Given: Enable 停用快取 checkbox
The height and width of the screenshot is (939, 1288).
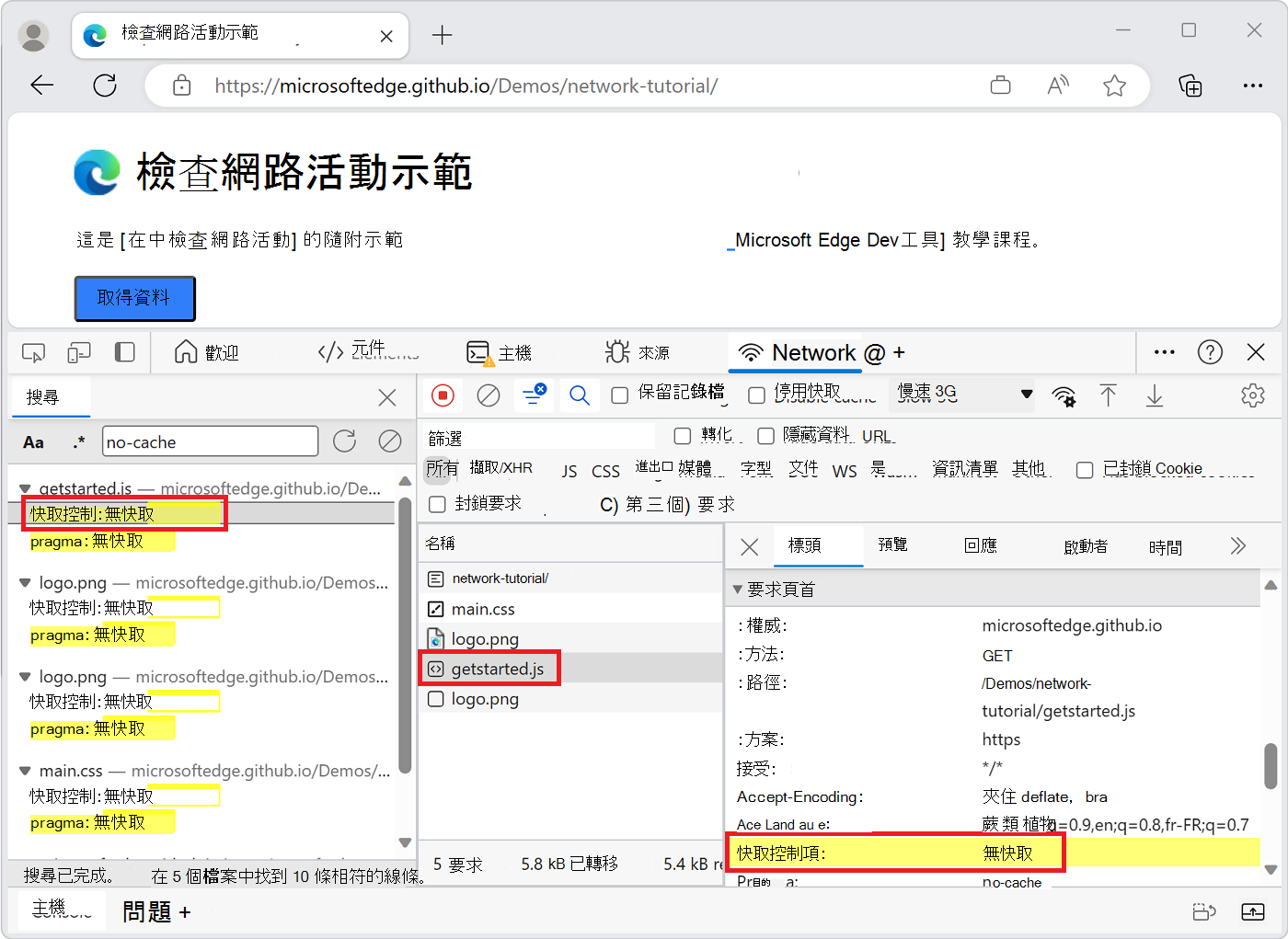Looking at the screenshot, I should coord(756,395).
